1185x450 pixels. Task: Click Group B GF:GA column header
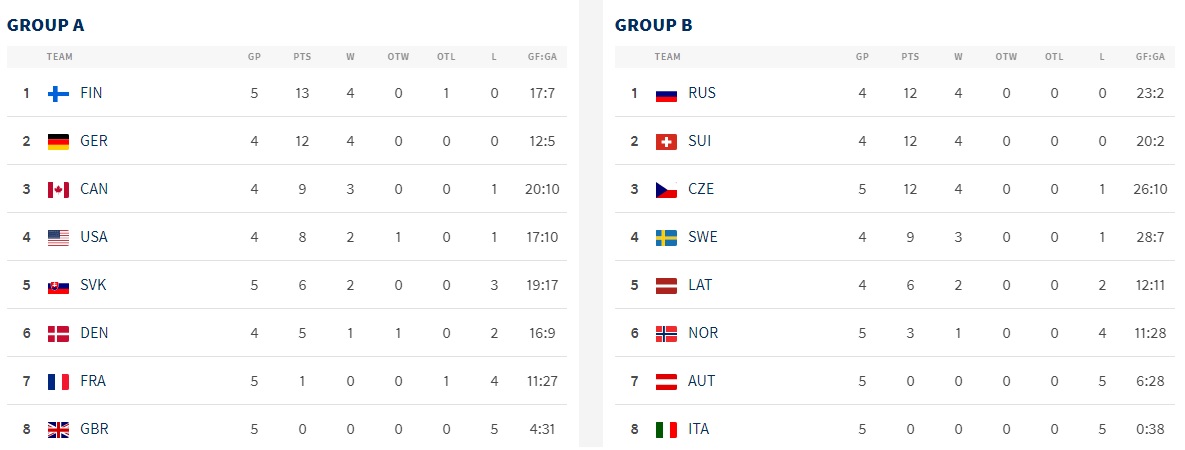click(1150, 57)
